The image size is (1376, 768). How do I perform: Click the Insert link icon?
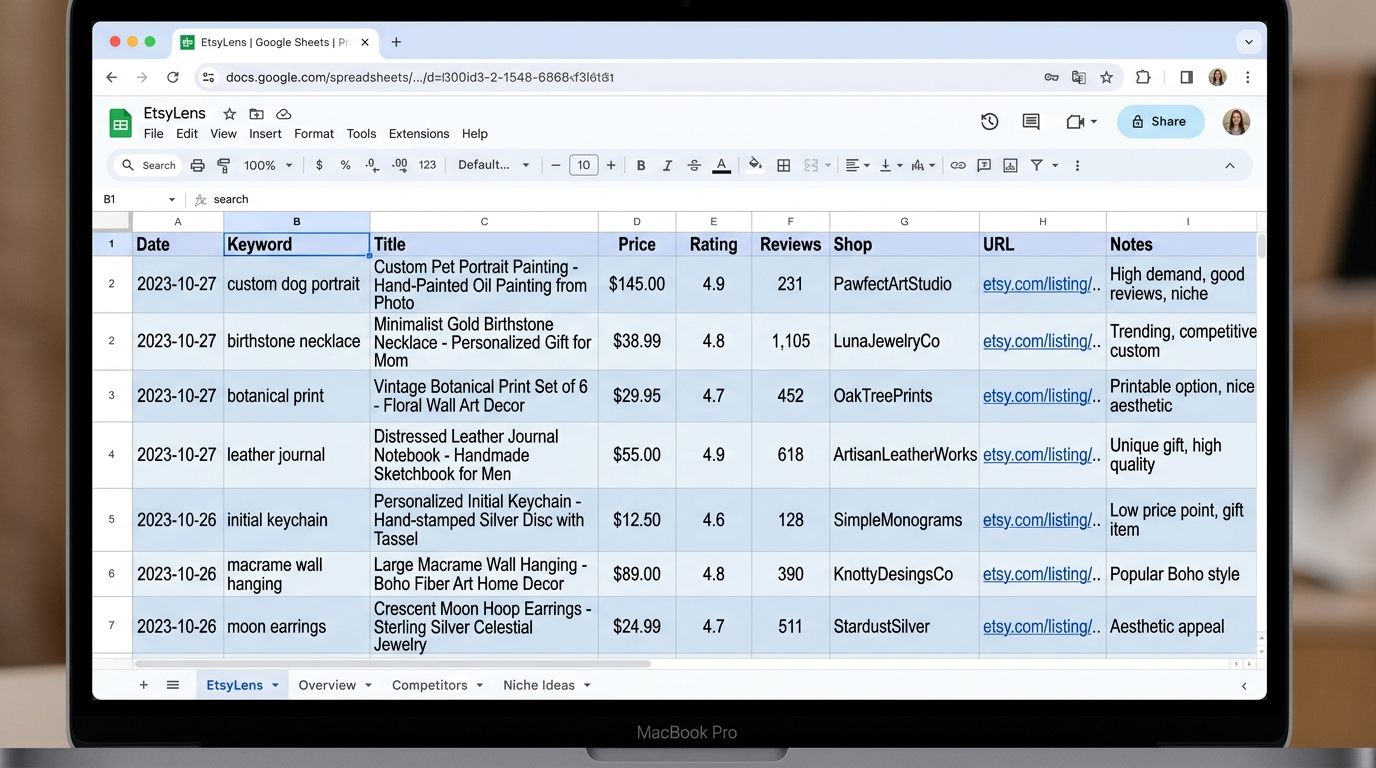pos(958,166)
